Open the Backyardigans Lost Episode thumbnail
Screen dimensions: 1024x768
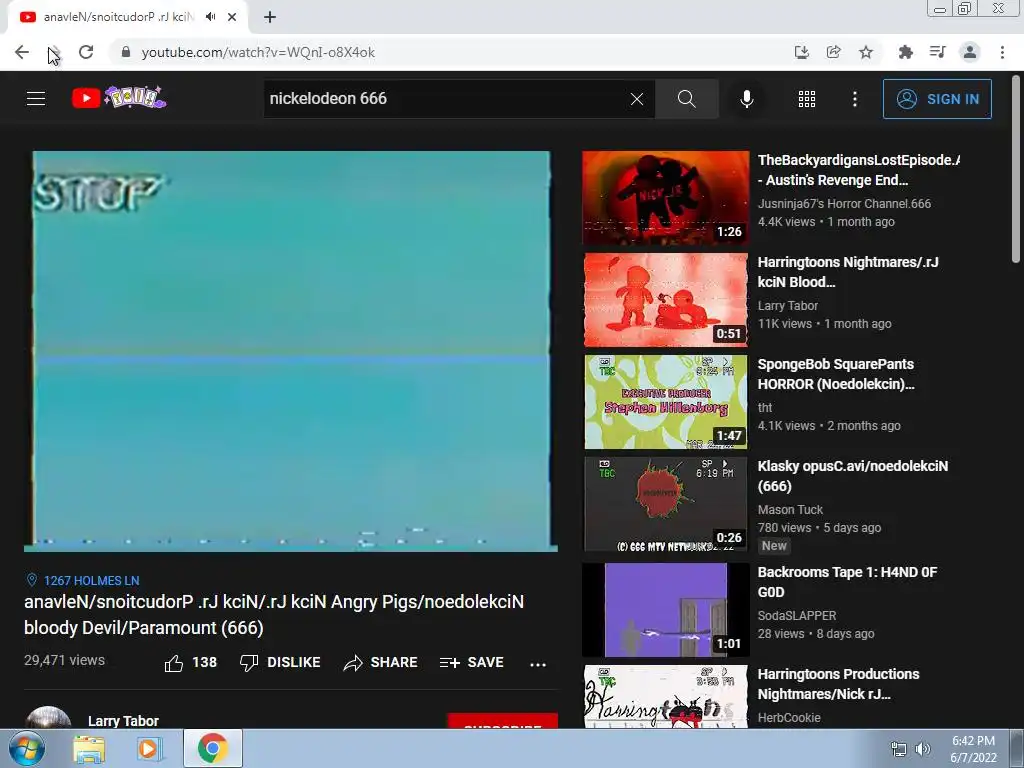(x=665, y=198)
